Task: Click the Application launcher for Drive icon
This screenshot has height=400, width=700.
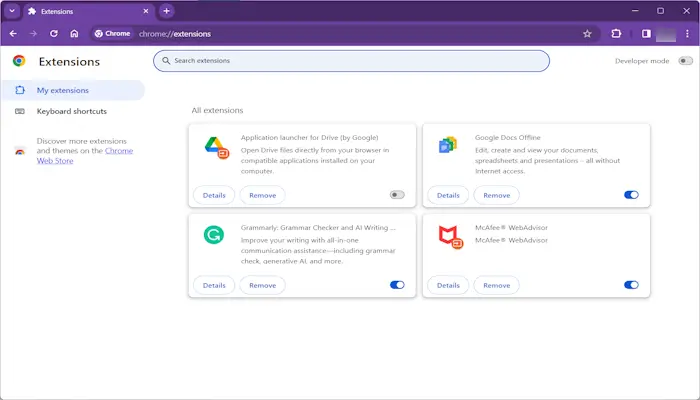Action: (x=217, y=148)
